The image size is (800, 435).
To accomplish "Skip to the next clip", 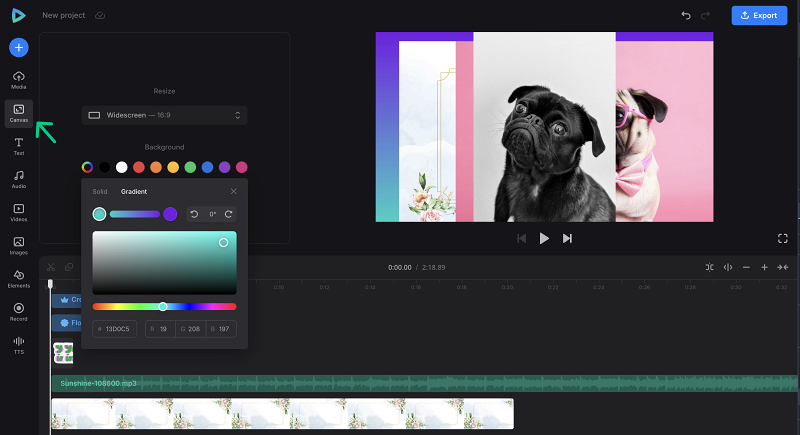I will tap(567, 238).
